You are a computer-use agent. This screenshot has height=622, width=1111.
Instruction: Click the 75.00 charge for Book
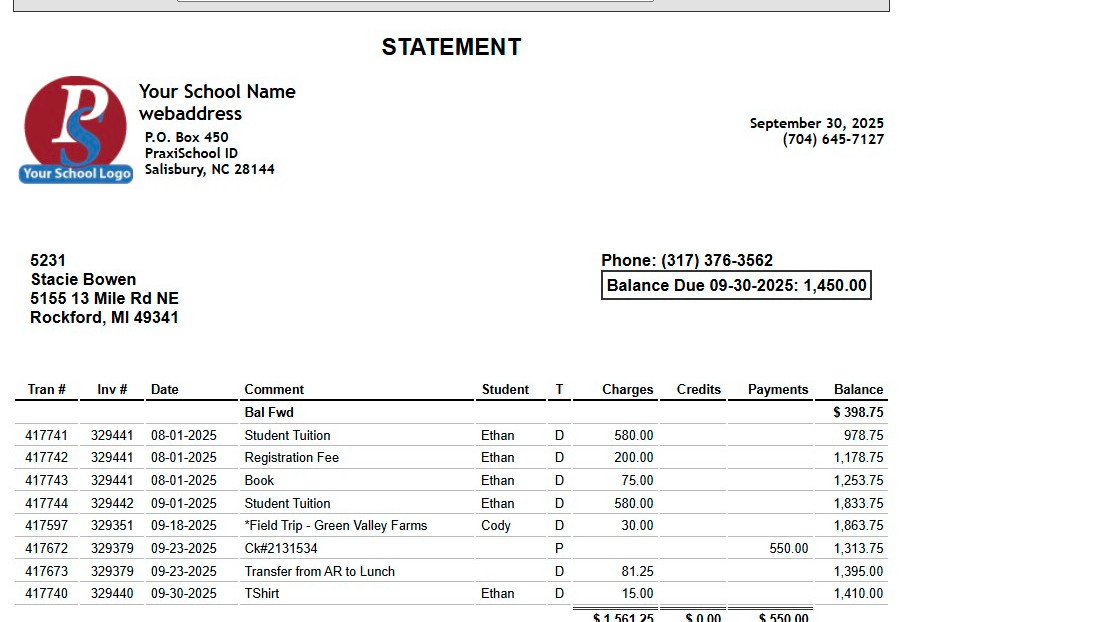point(638,480)
